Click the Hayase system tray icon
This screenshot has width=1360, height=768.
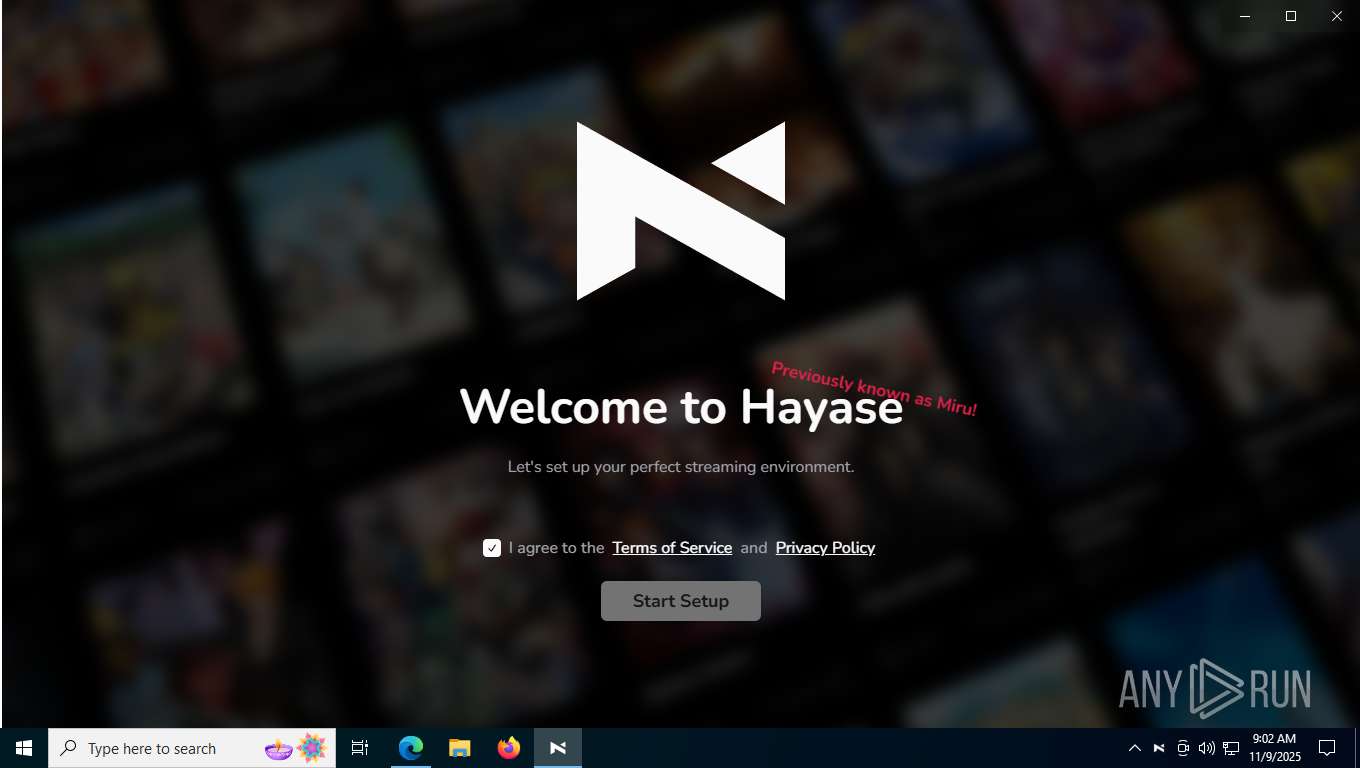tap(1159, 748)
